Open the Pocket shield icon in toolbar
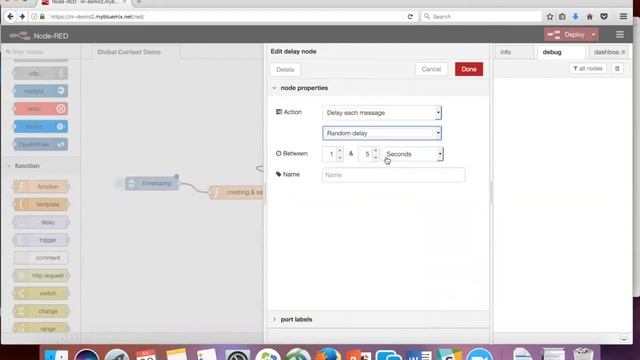The width and height of the screenshot is (640, 360). point(604,17)
